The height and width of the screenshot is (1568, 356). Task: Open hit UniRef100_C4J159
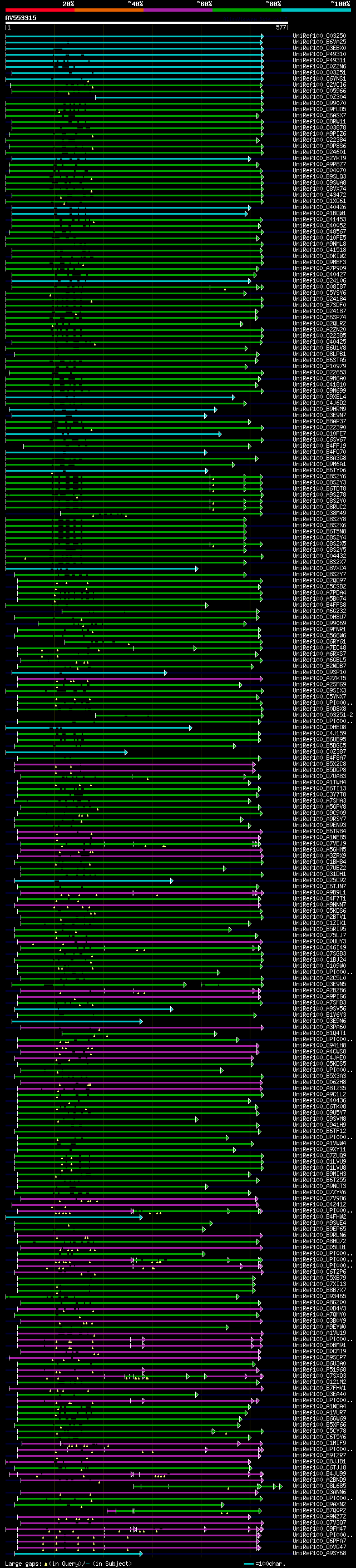(319, 734)
